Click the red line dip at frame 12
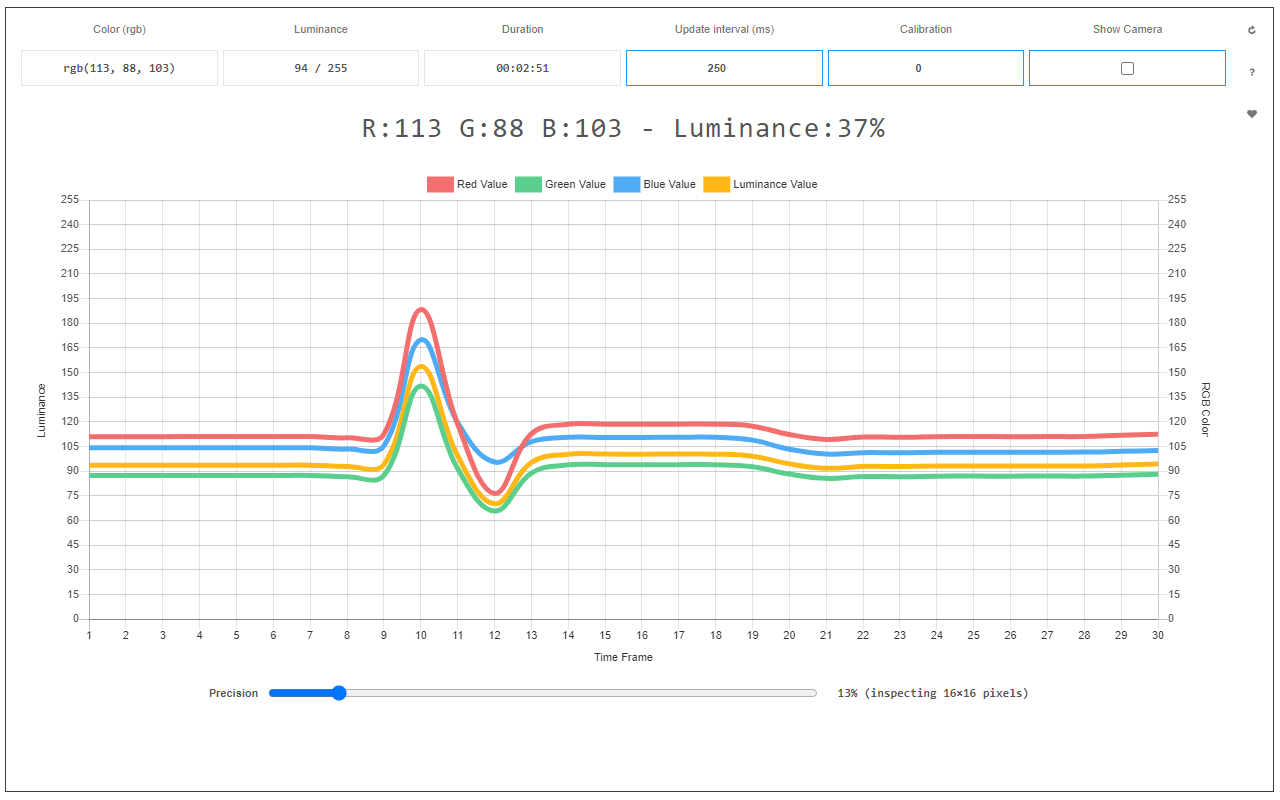The image size is (1280, 800). click(495, 493)
